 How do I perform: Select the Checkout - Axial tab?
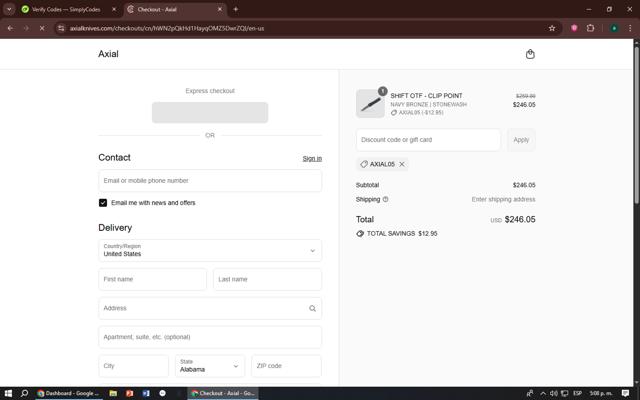pos(175,9)
